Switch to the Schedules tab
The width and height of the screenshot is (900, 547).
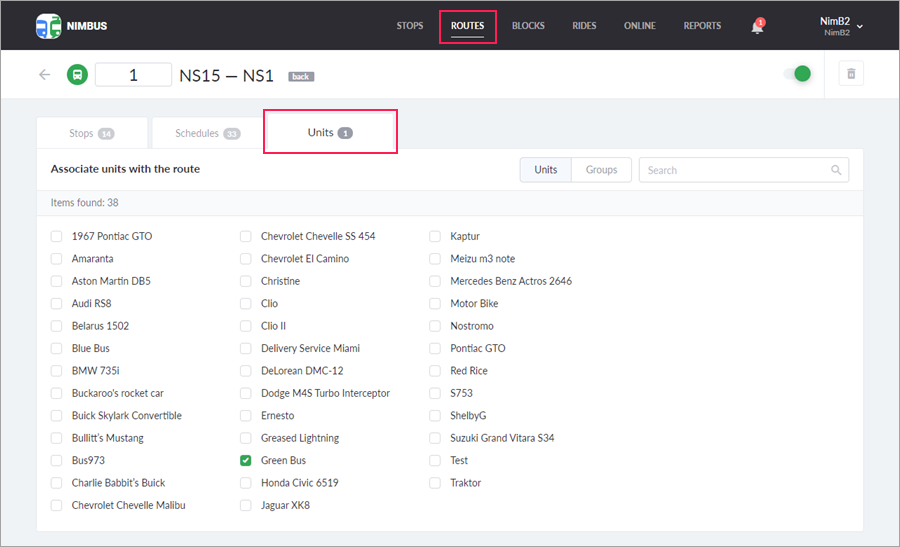click(207, 134)
